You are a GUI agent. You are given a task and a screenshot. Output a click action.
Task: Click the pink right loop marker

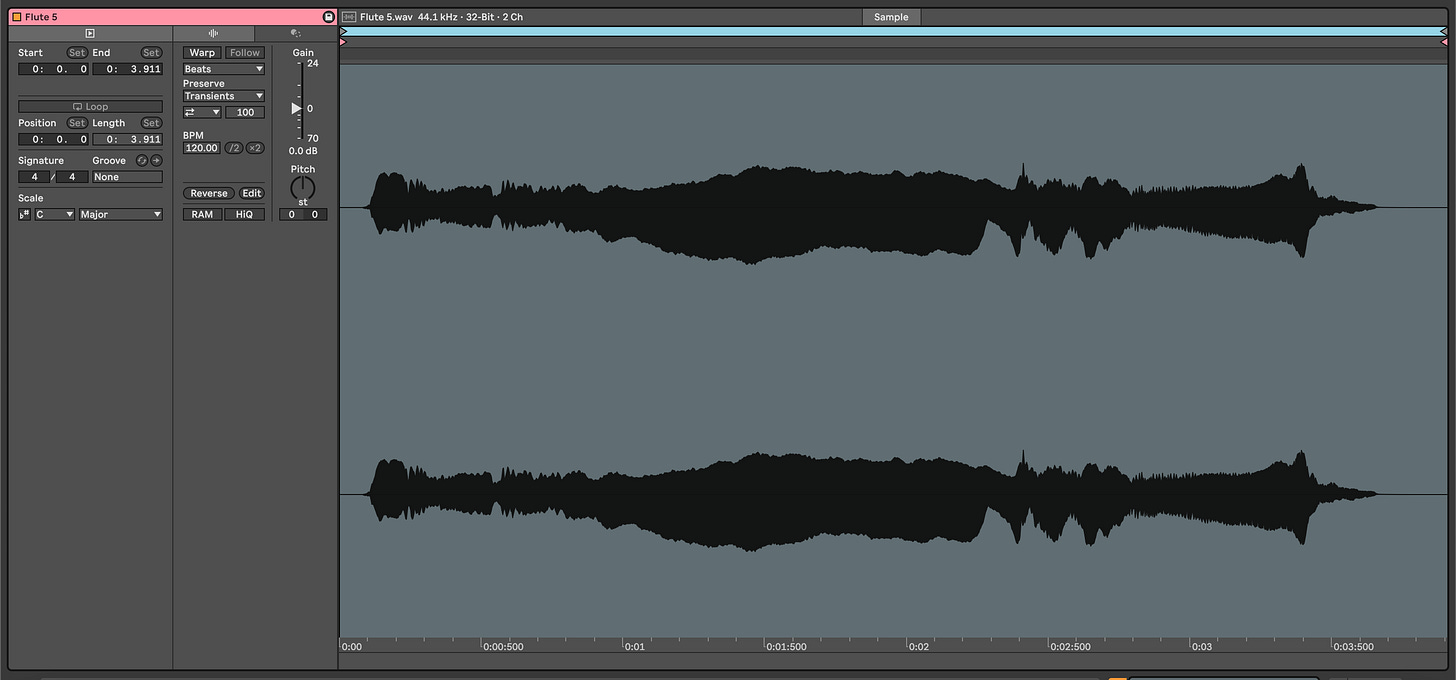(x=1444, y=42)
